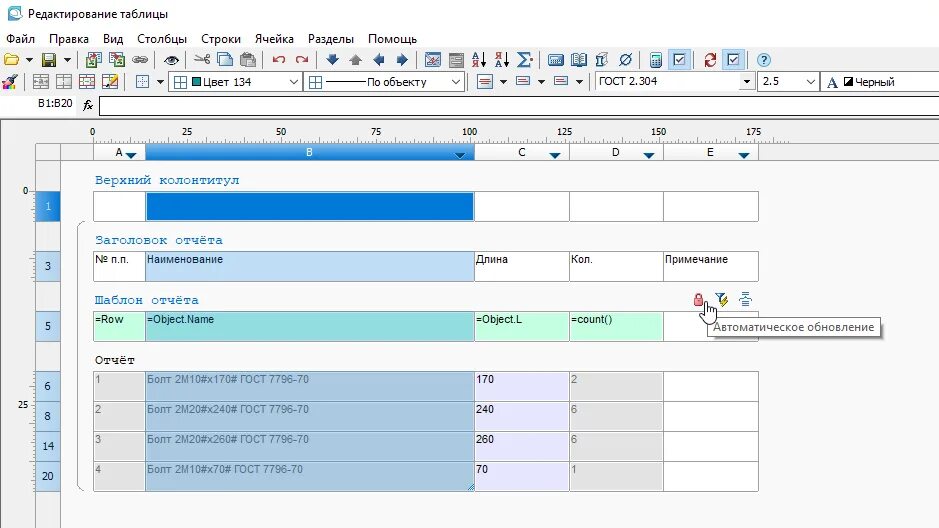Click the blue left arrow icon
This screenshot has width=939, height=528.
[378, 60]
